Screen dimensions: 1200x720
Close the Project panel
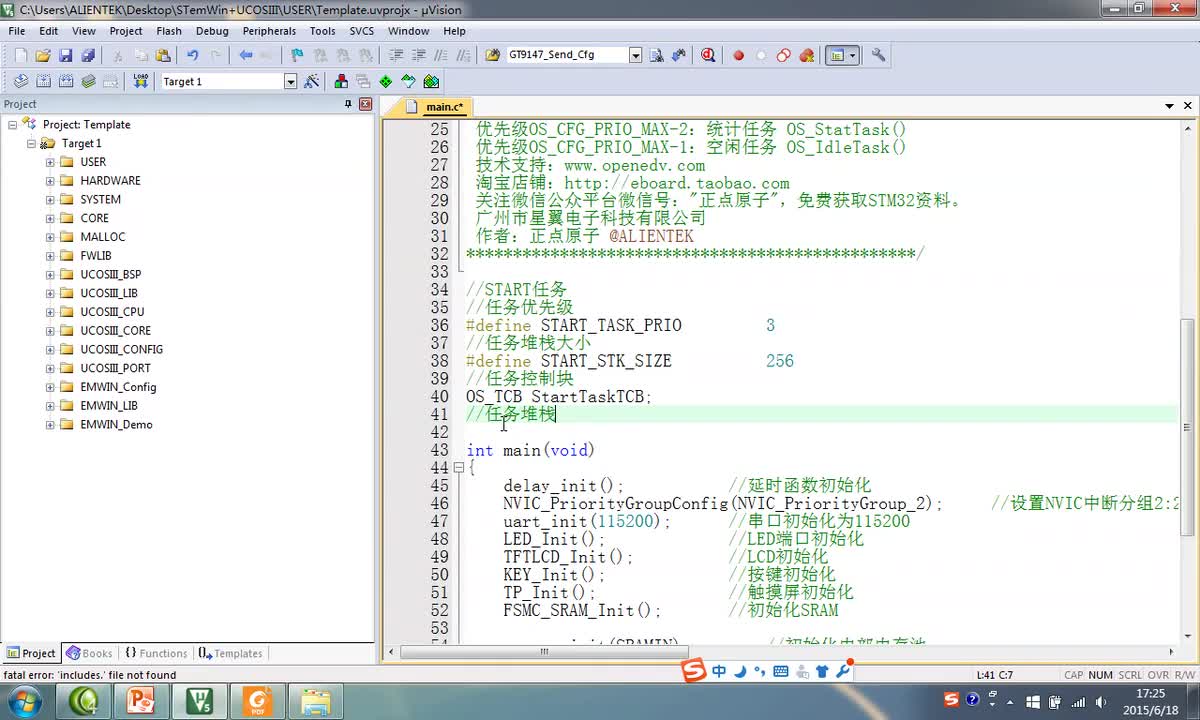coord(364,104)
